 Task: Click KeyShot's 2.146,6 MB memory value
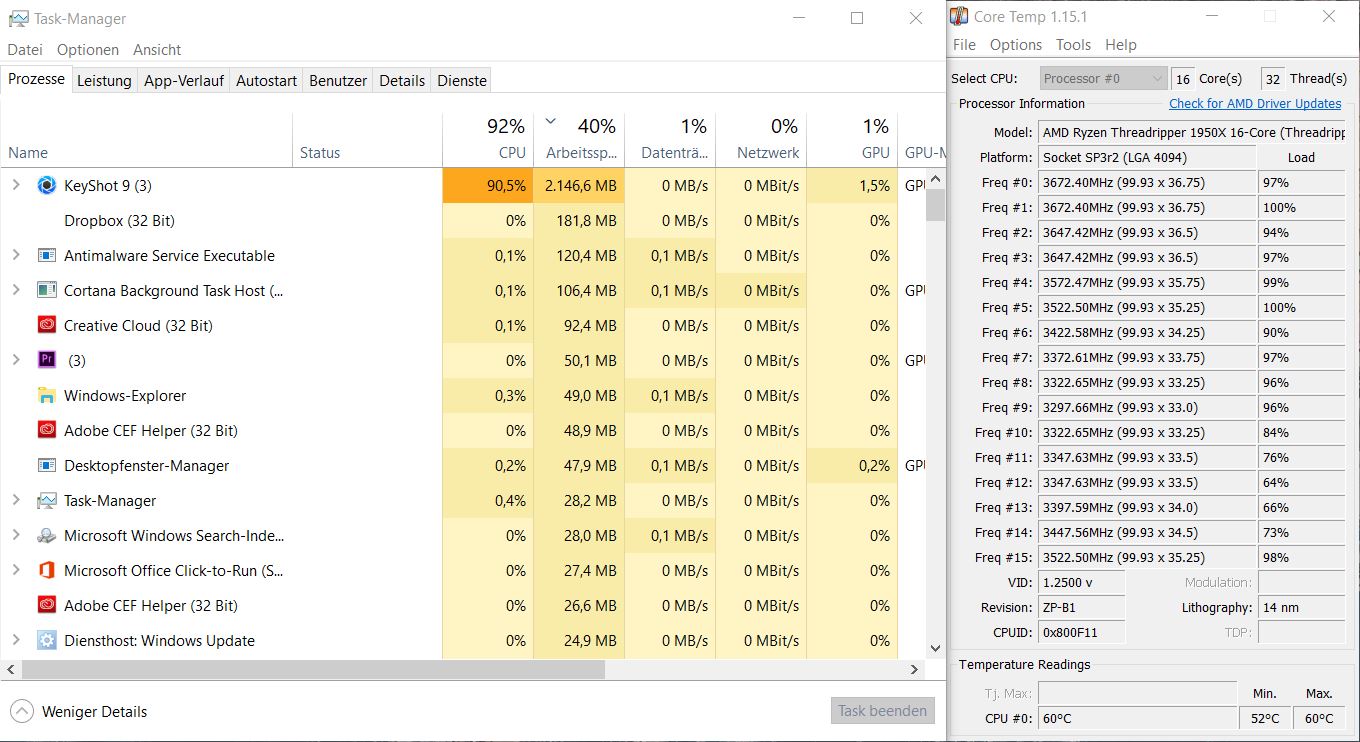[x=579, y=186]
